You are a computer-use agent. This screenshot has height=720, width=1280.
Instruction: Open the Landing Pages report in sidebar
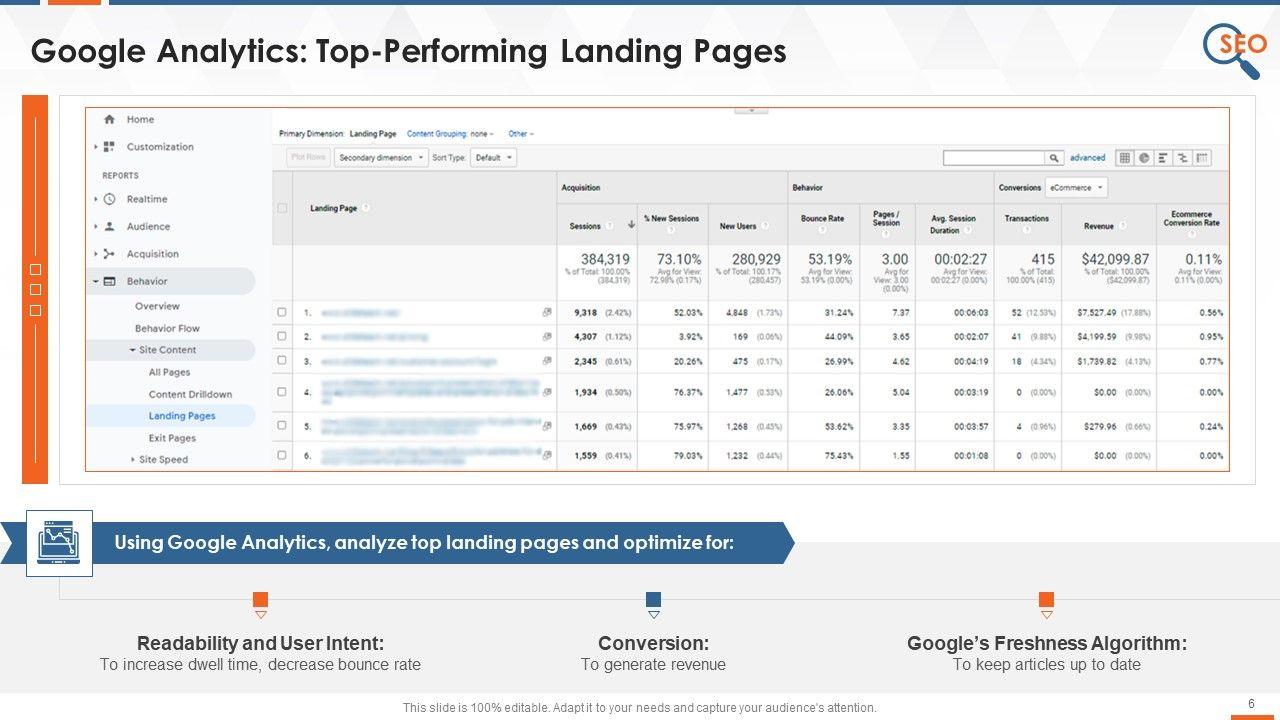182,416
